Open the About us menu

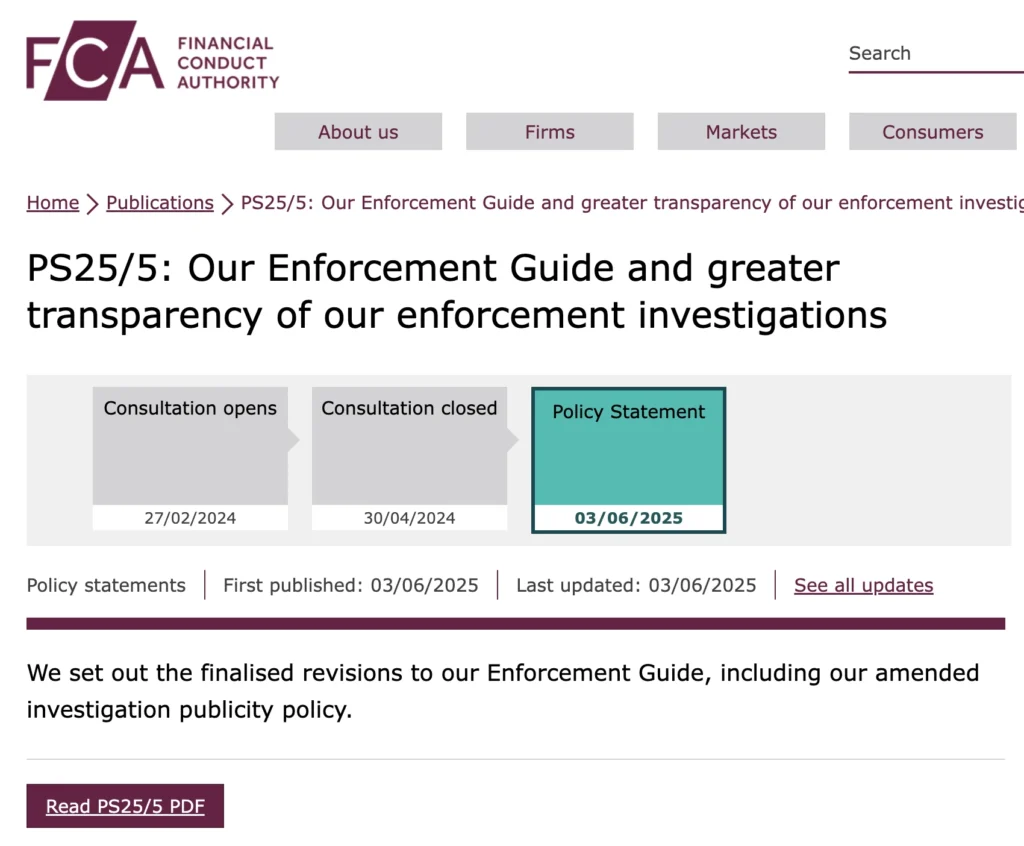[358, 131]
